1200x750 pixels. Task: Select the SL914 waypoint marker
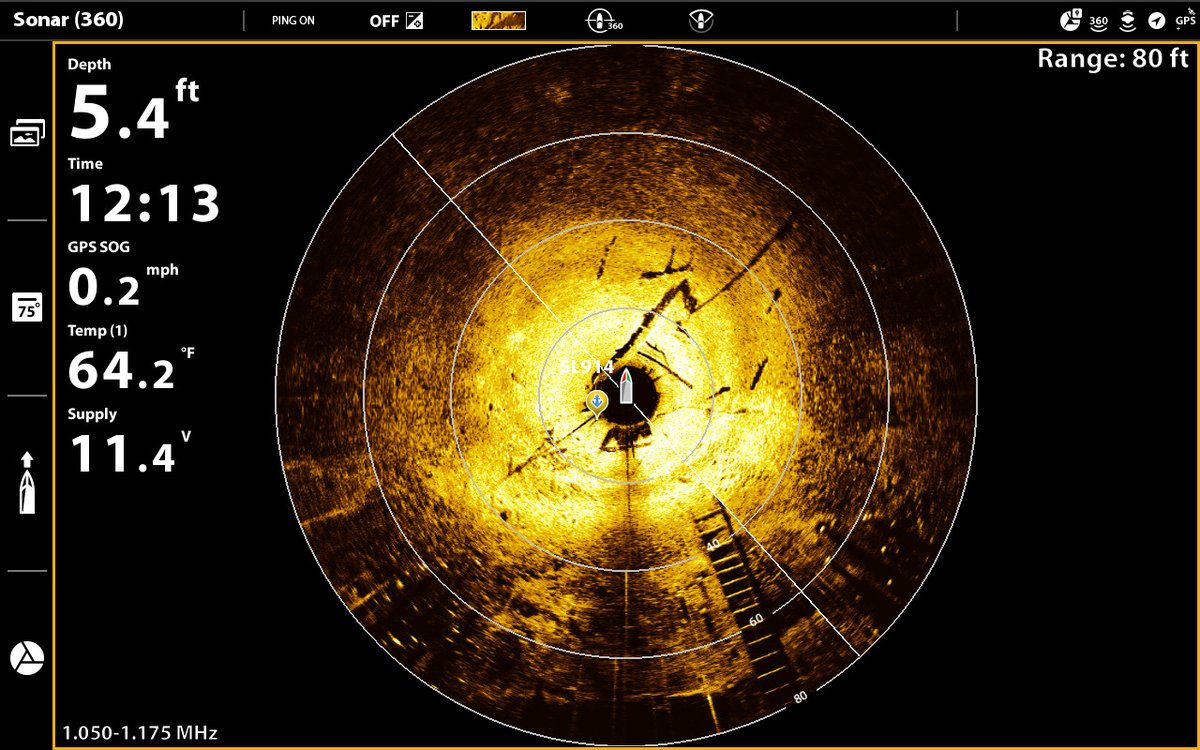pos(596,402)
